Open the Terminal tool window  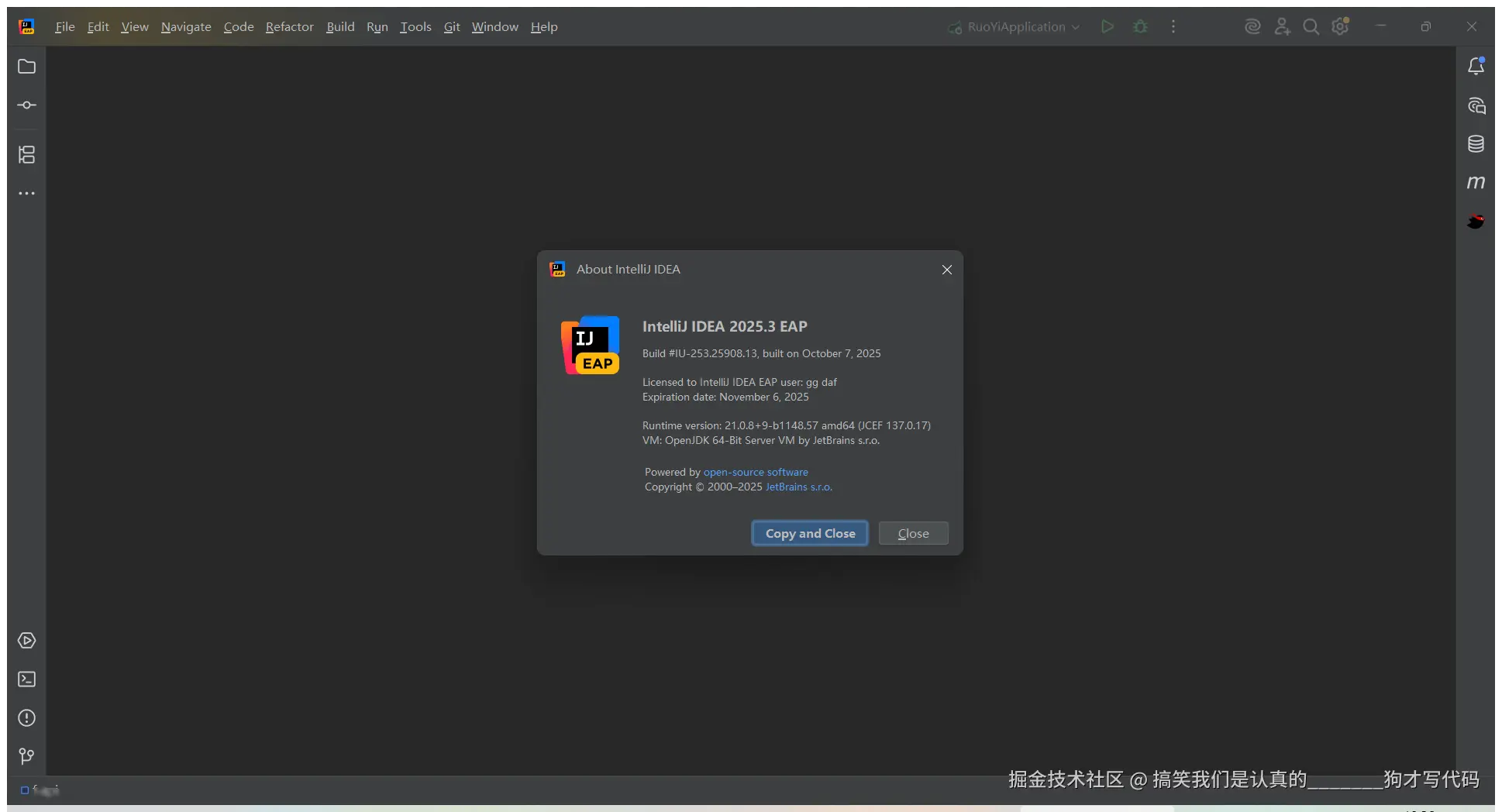tap(26, 680)
